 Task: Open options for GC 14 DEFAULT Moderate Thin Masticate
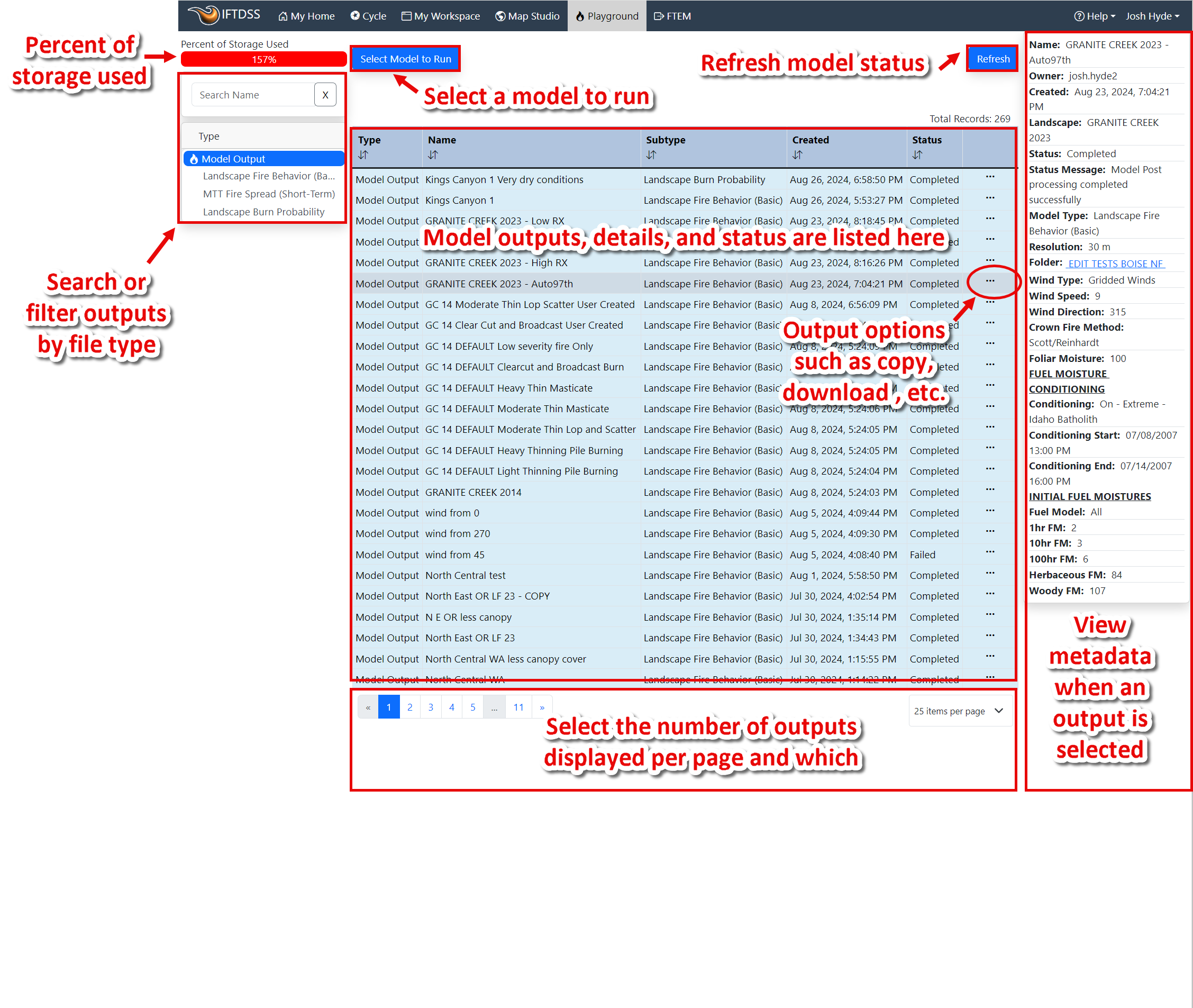click(990, 406)
